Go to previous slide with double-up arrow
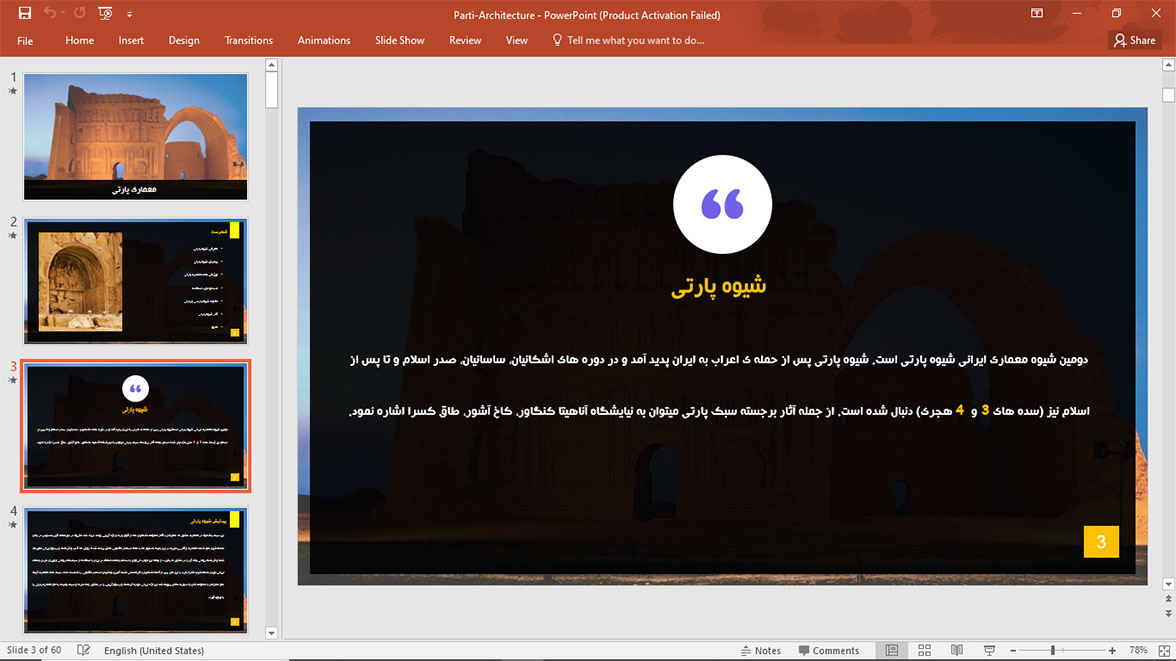The height and width of the screenshot is (661, 1176). coord(1168,599)
